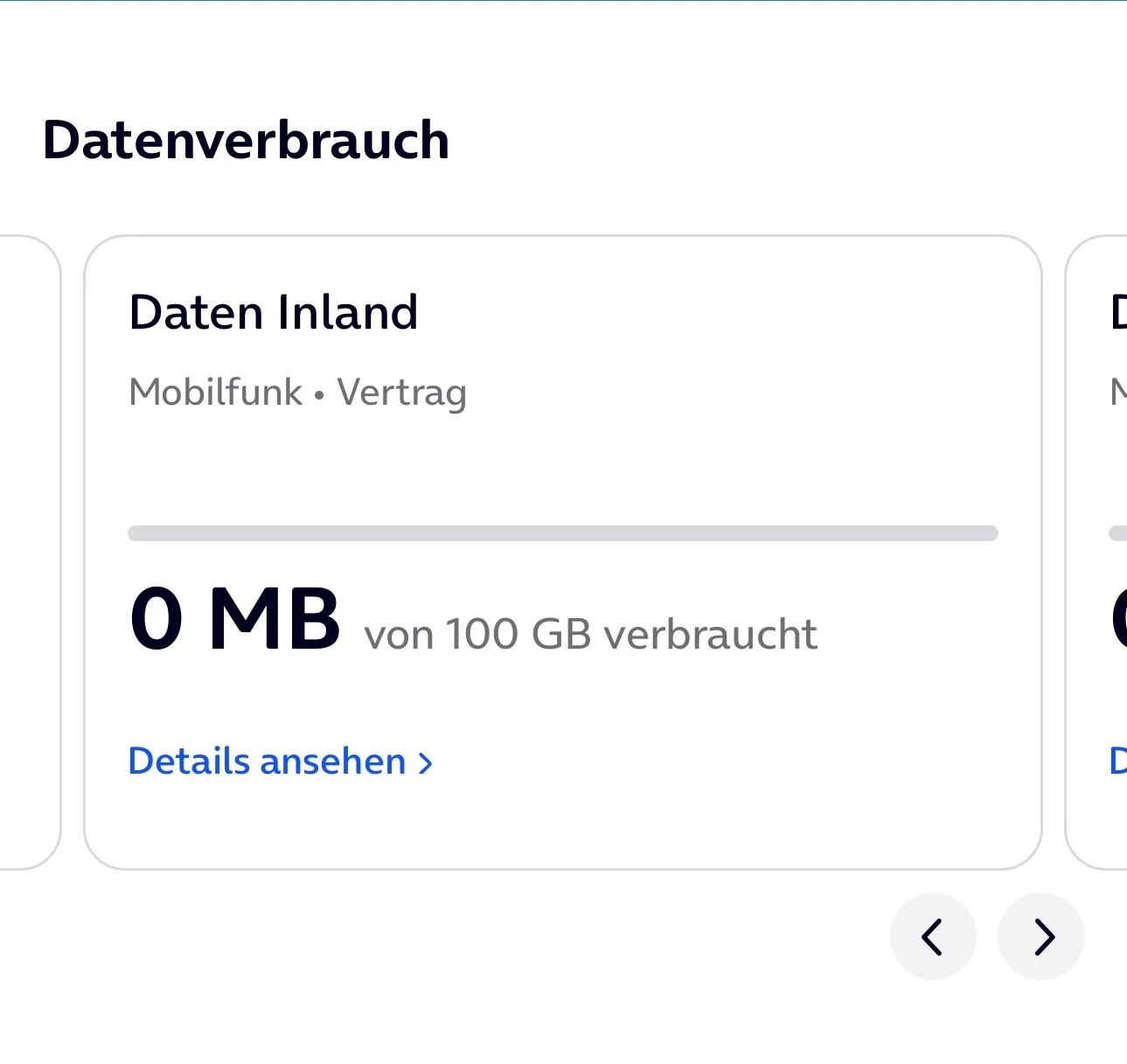Viewport: 1127px width, 1064px height.
Task: Click the previous card arrow button
Action: [x=933, y=936]
